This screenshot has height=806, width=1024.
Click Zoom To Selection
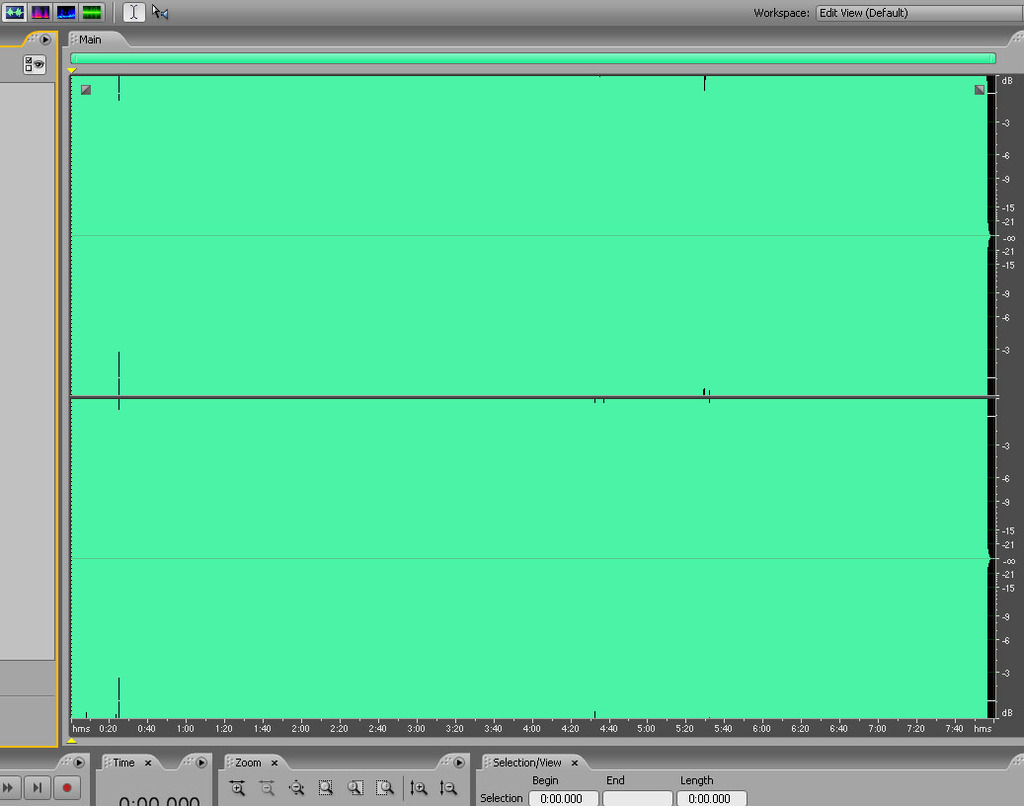pos(326,788)
